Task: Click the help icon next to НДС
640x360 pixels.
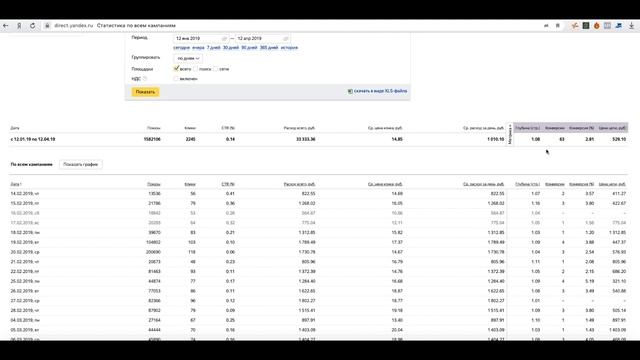Action: 144,78
